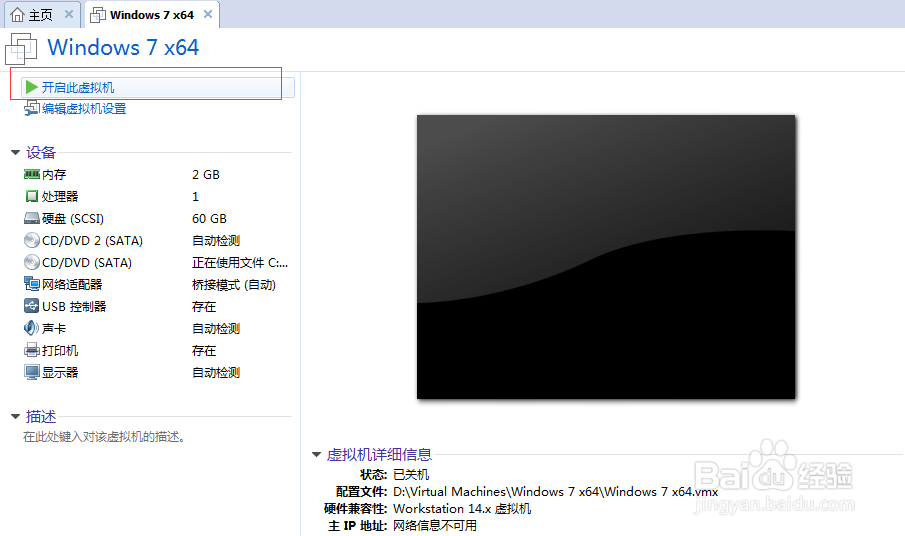Click the Workstation 14.x 虚拟机 compatibility value

pos(462,508)
